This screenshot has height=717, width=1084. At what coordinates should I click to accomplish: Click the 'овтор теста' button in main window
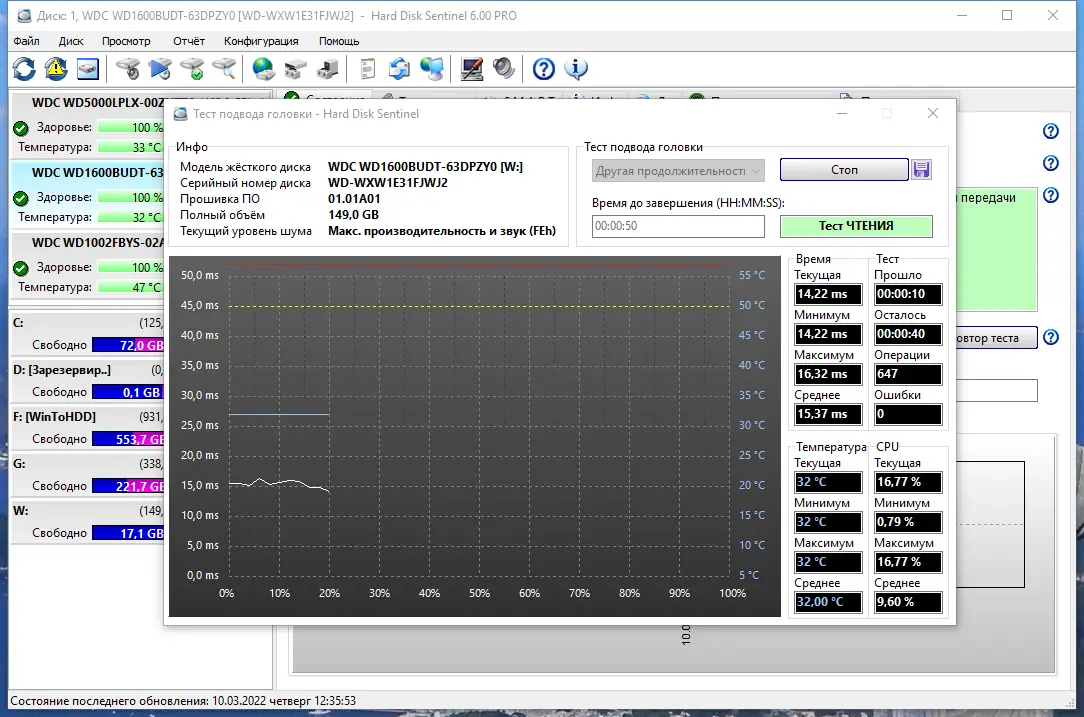pos(996,338)
